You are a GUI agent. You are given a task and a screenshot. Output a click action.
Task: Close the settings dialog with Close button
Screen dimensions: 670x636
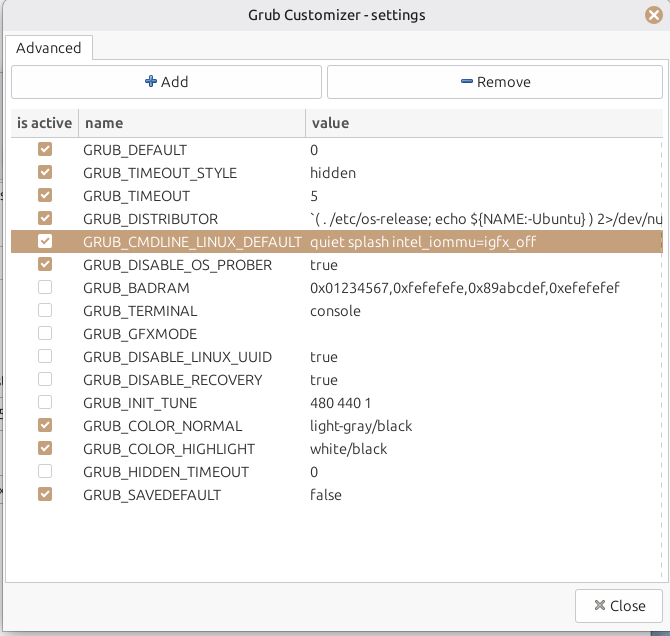(617, 605)
